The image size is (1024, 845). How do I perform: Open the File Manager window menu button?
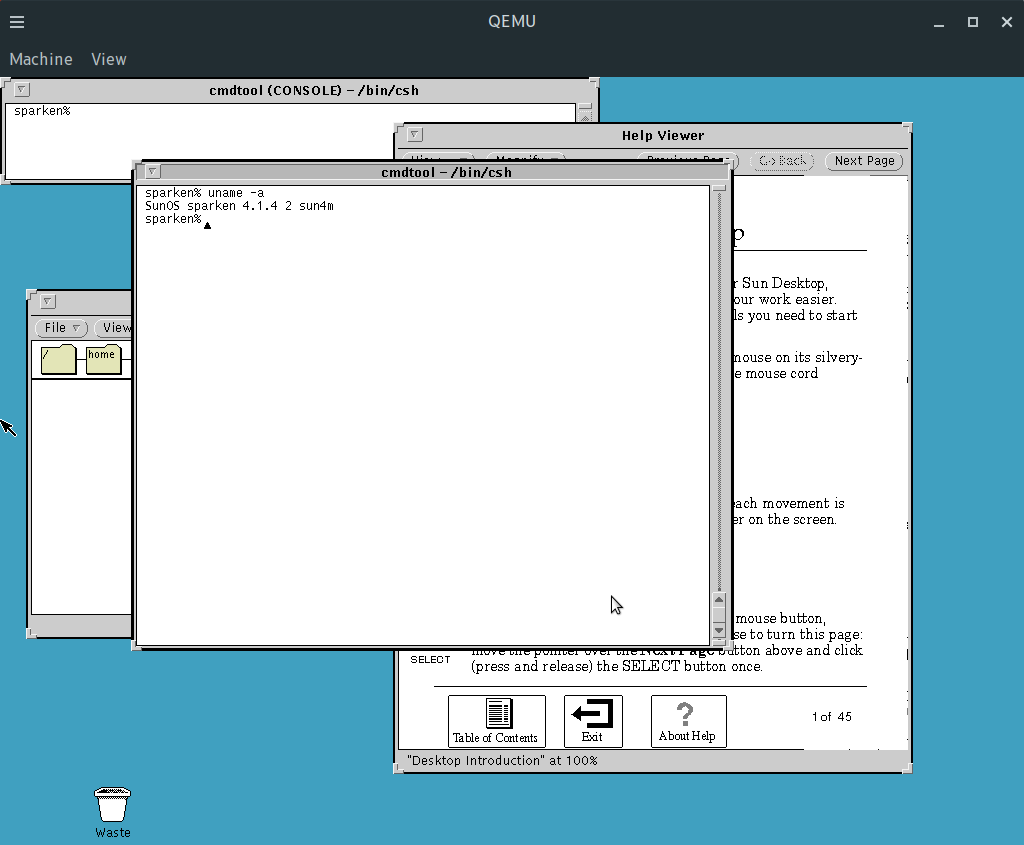[47, 302]
